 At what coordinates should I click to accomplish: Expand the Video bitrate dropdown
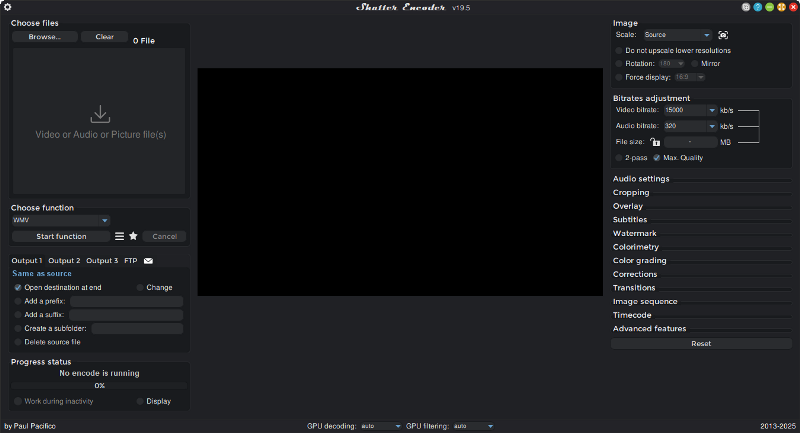(712, 110)
